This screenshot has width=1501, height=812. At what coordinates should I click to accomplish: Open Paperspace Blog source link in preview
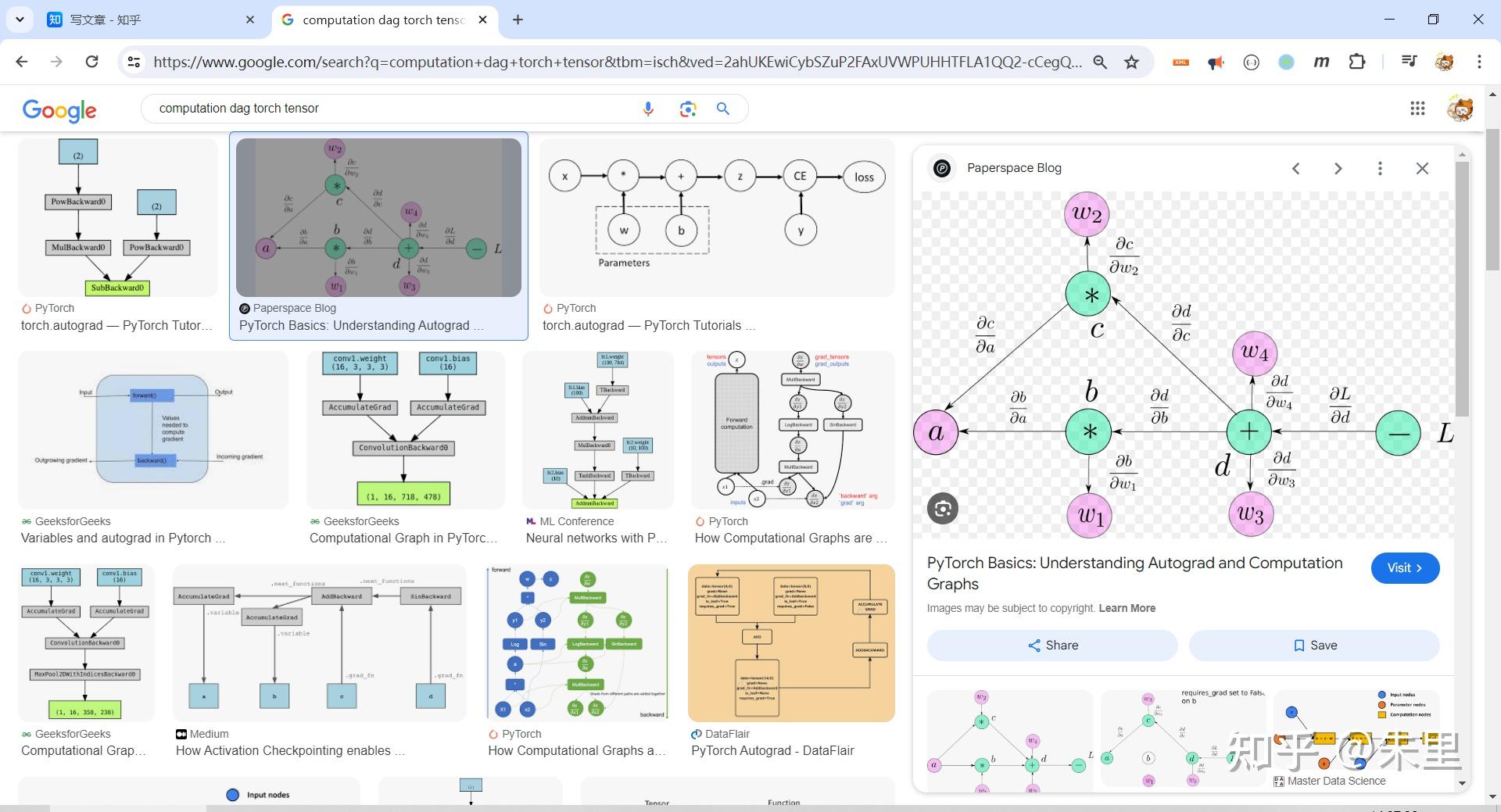click(1014, 168)
